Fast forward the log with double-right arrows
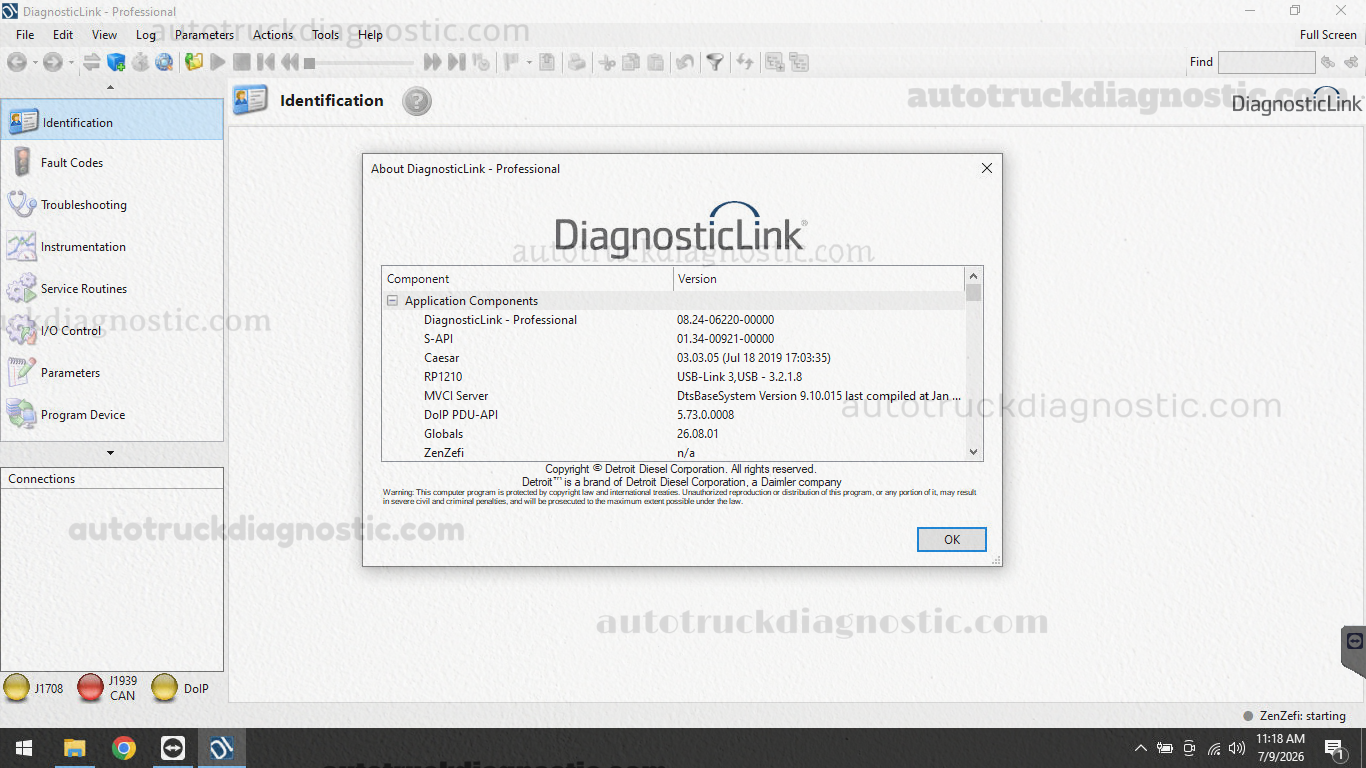Screen dimensions: 1366x768 [432, 62]
